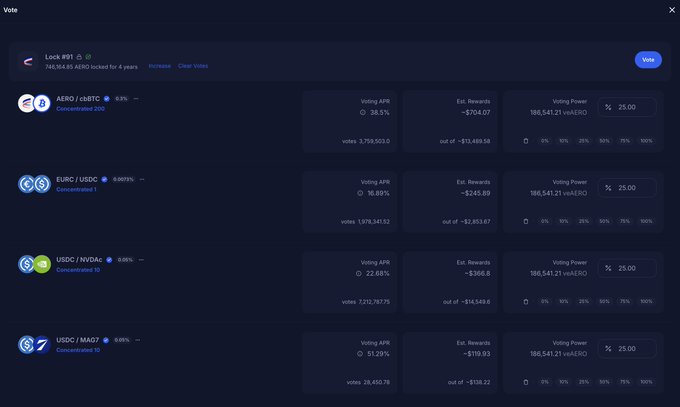
Task: Click the AERO / cbBTC pair name
Action: click(x=78, y=99)
